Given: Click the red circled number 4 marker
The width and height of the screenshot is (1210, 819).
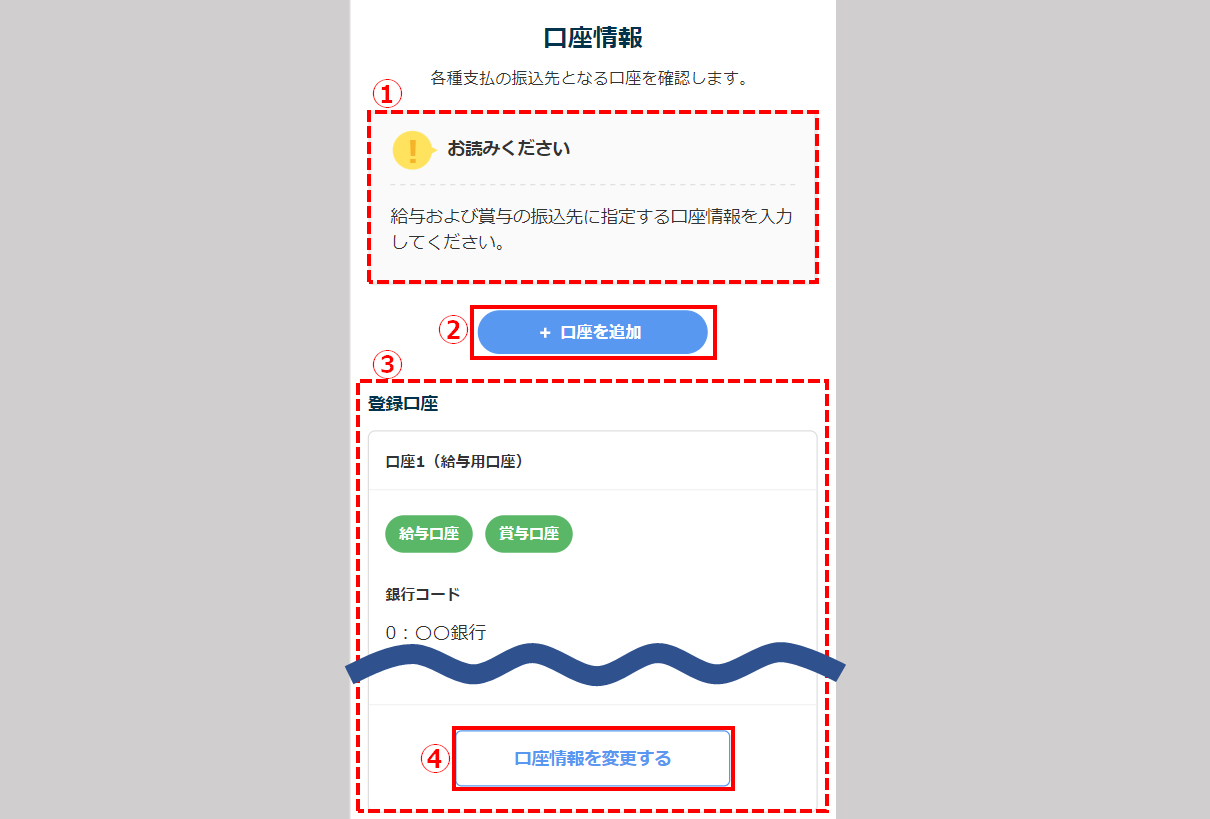Looking at the screenshot, I should point(434,759).
